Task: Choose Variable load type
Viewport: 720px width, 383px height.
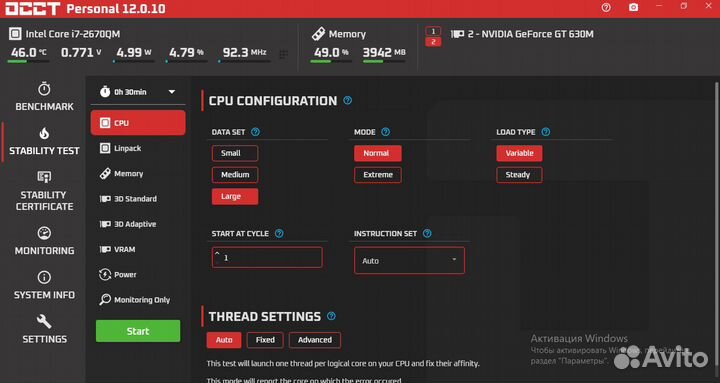Action: 519,153
